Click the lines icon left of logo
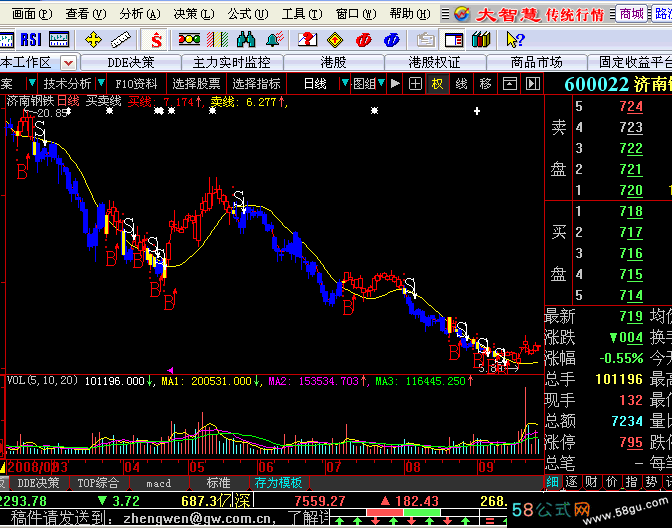Image resolution: width=672 pixels, height=528 pixels. click(x=445, y=14)
